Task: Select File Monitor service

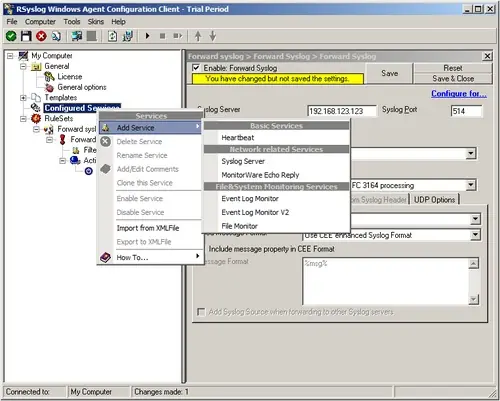Action: (277, 226)
